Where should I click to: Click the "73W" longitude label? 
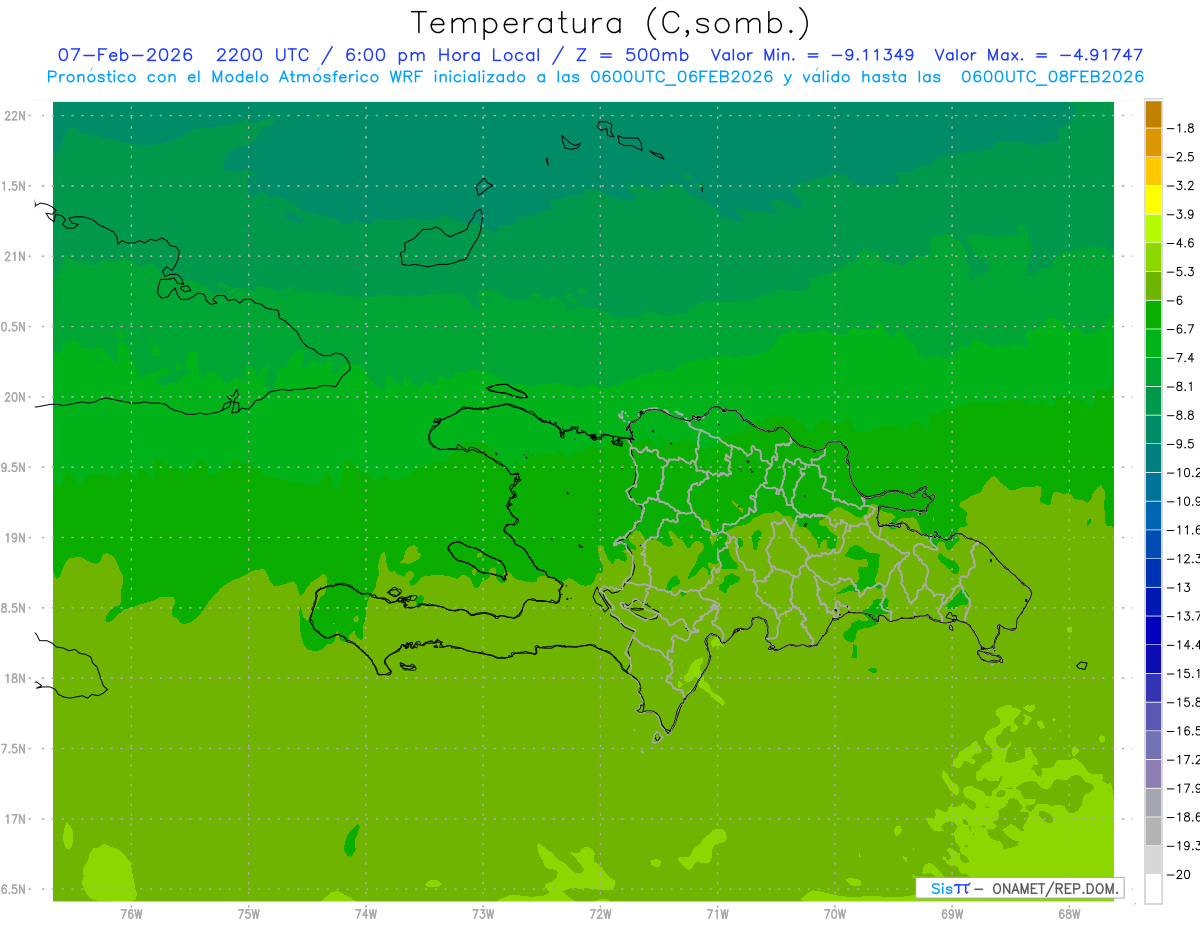coord(483,914)
